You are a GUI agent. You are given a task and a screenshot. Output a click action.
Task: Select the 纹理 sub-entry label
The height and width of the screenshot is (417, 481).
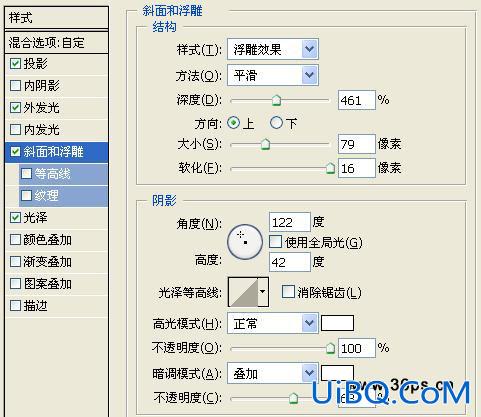47,196
